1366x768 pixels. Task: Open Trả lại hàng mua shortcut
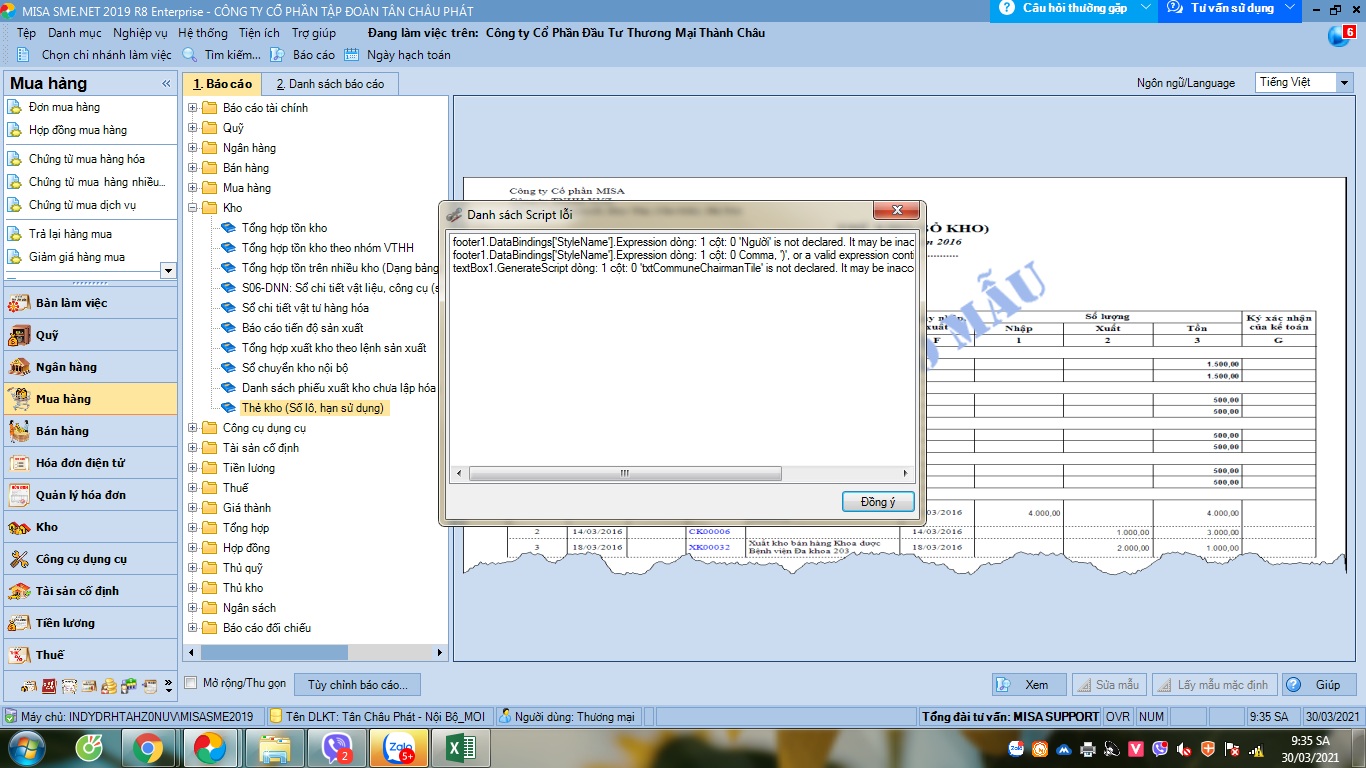point(70,234)
